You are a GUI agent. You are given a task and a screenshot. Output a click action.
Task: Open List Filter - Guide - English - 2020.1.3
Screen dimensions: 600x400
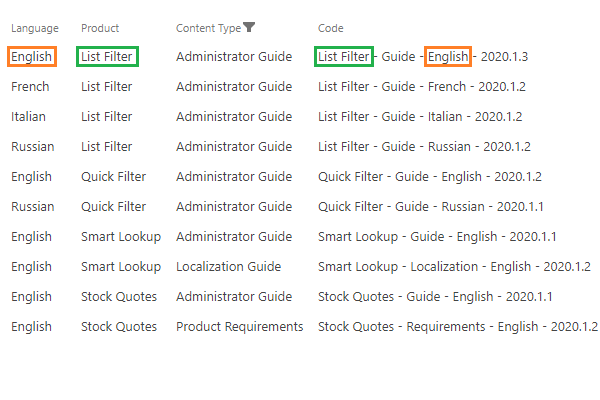click(423, 57)
